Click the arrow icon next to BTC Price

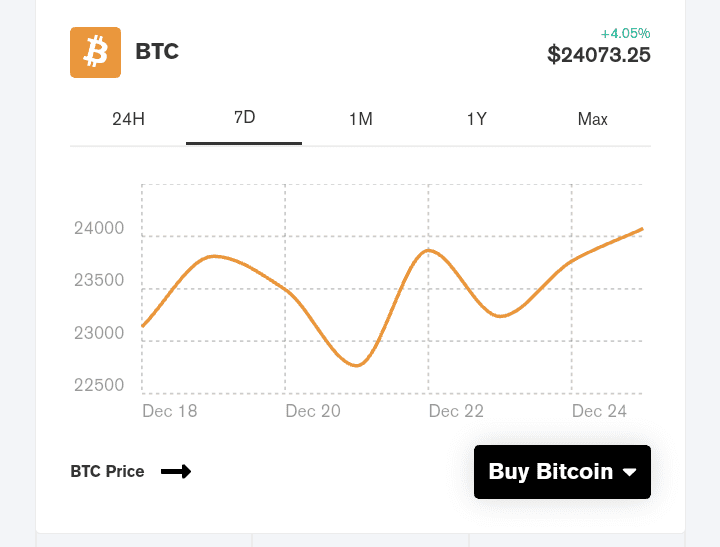click(x=176, y=471)
